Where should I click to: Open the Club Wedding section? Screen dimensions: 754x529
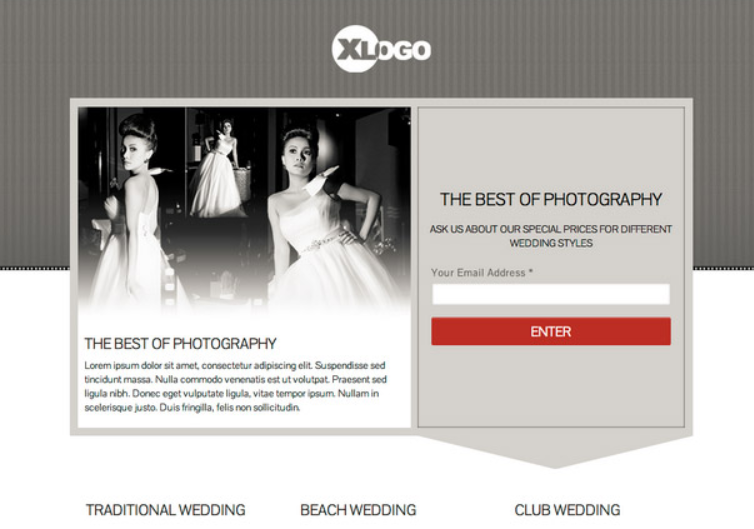tap(567, 510)
